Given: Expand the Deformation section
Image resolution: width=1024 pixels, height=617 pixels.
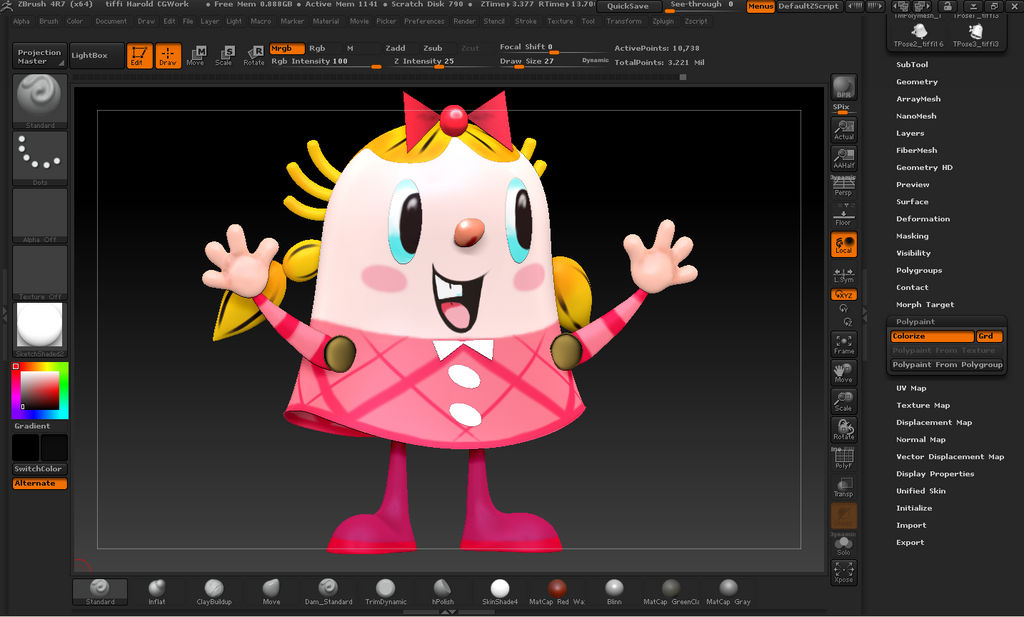Looking at the screenshot, I should click(923, 219).
